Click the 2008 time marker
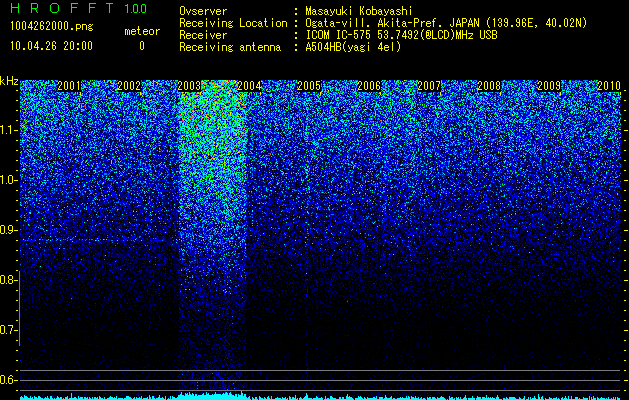This screenshot has width=629, height=400. tap(489, 86)
